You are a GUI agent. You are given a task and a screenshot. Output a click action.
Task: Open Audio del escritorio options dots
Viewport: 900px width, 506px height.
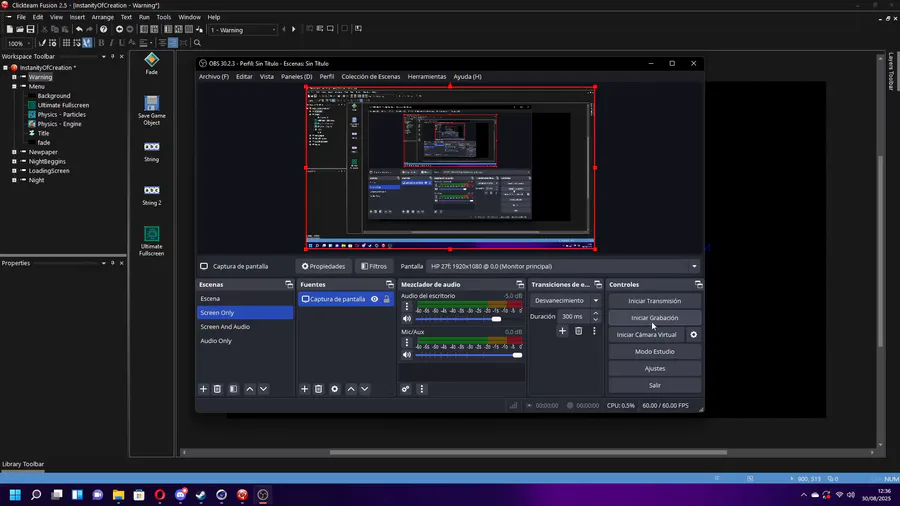407,307
